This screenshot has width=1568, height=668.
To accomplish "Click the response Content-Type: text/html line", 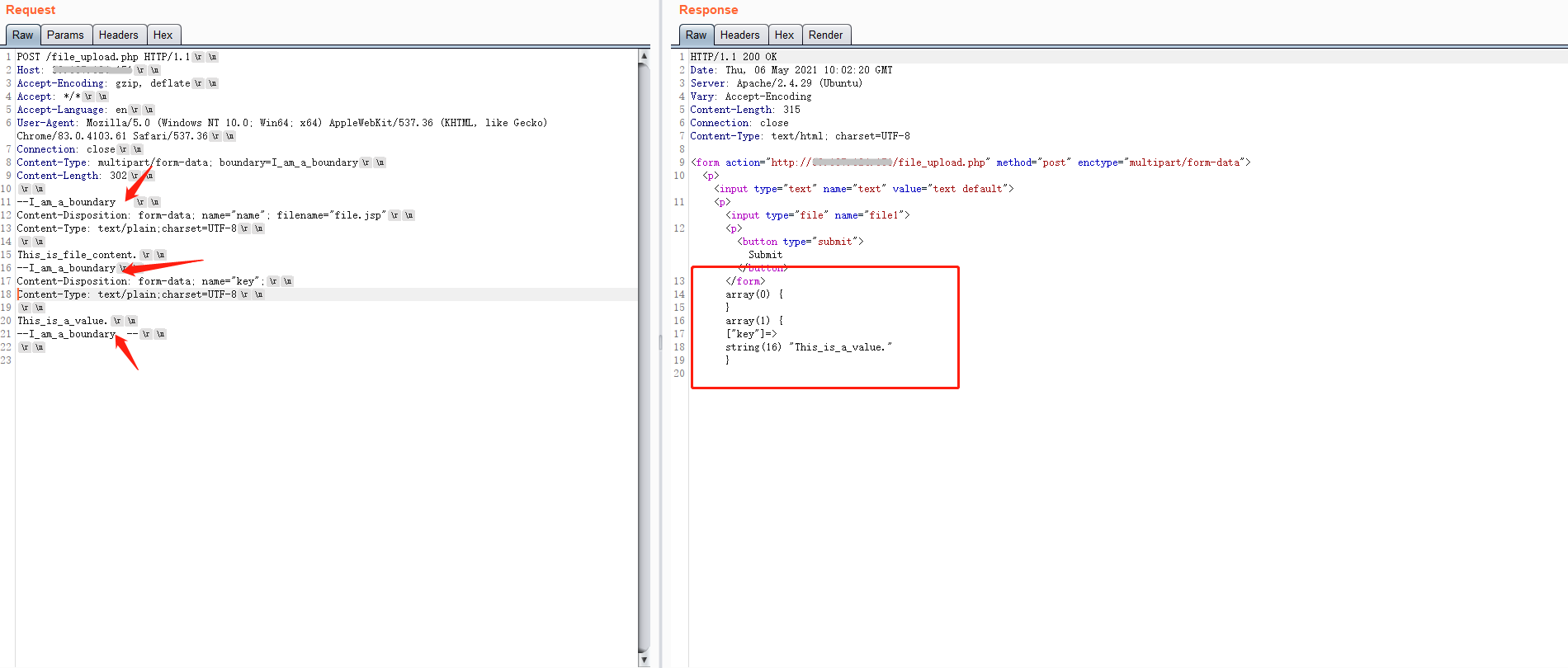I will pyautogui.click(x=801, y=136).
